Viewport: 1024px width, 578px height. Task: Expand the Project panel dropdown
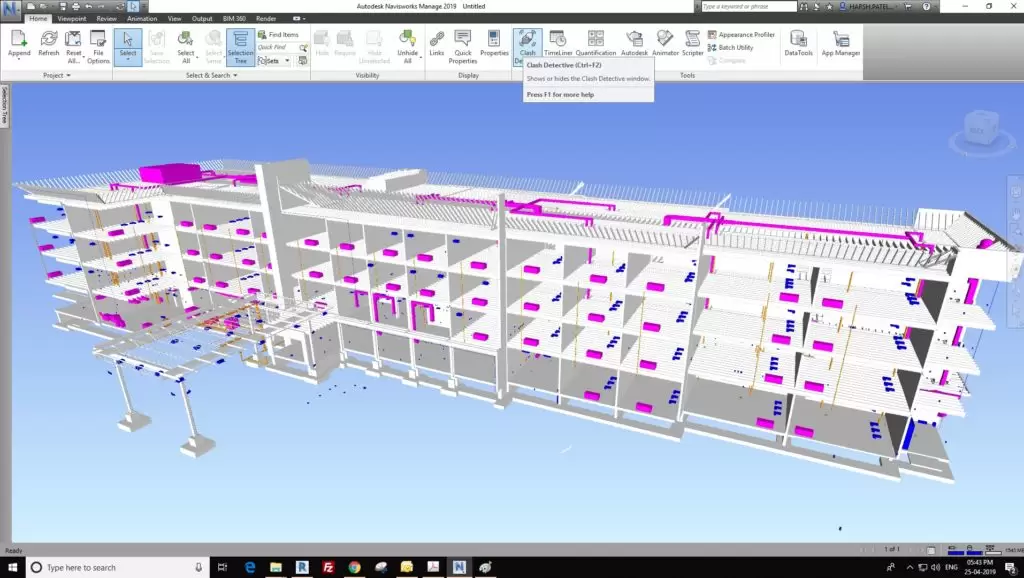56,75
